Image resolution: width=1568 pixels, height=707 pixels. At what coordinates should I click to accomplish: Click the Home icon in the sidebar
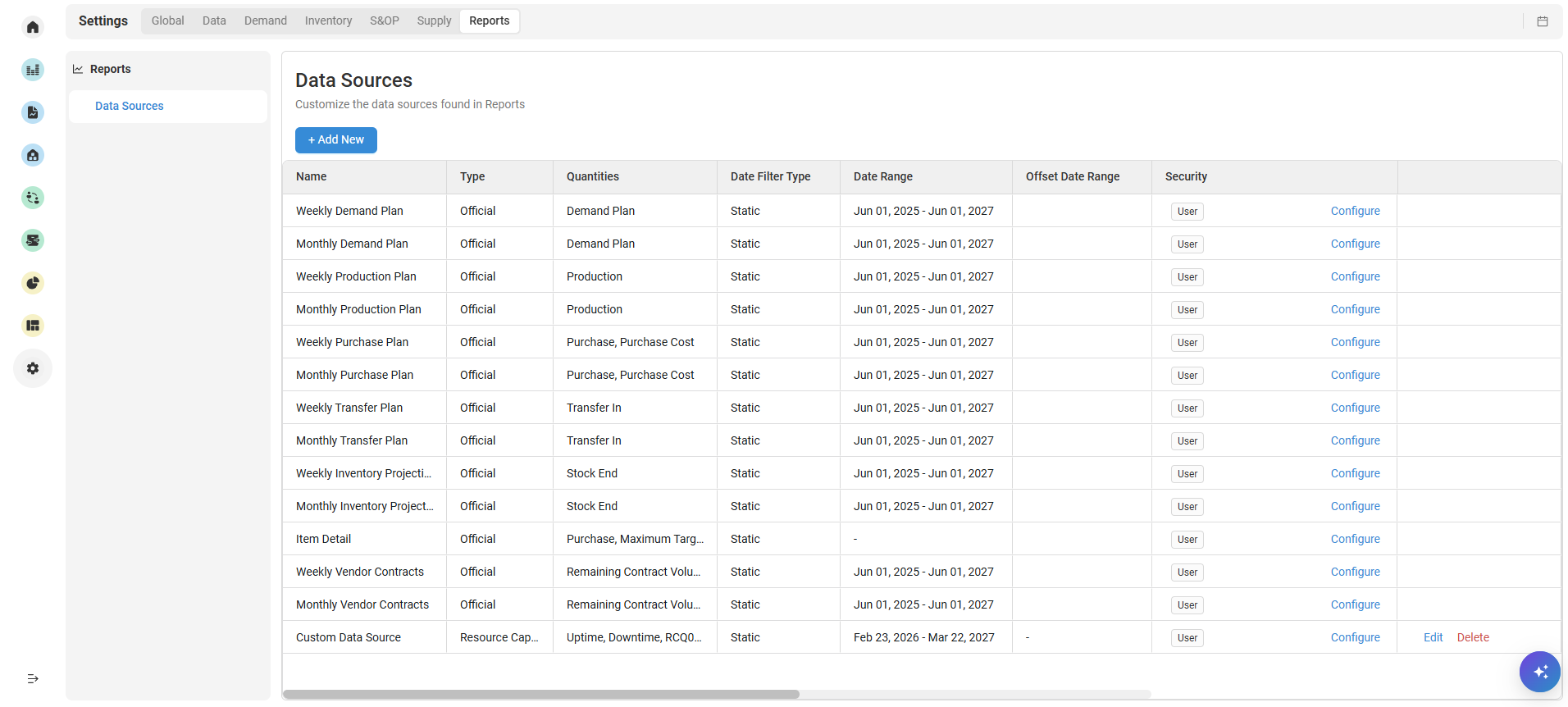coord(33,27)
